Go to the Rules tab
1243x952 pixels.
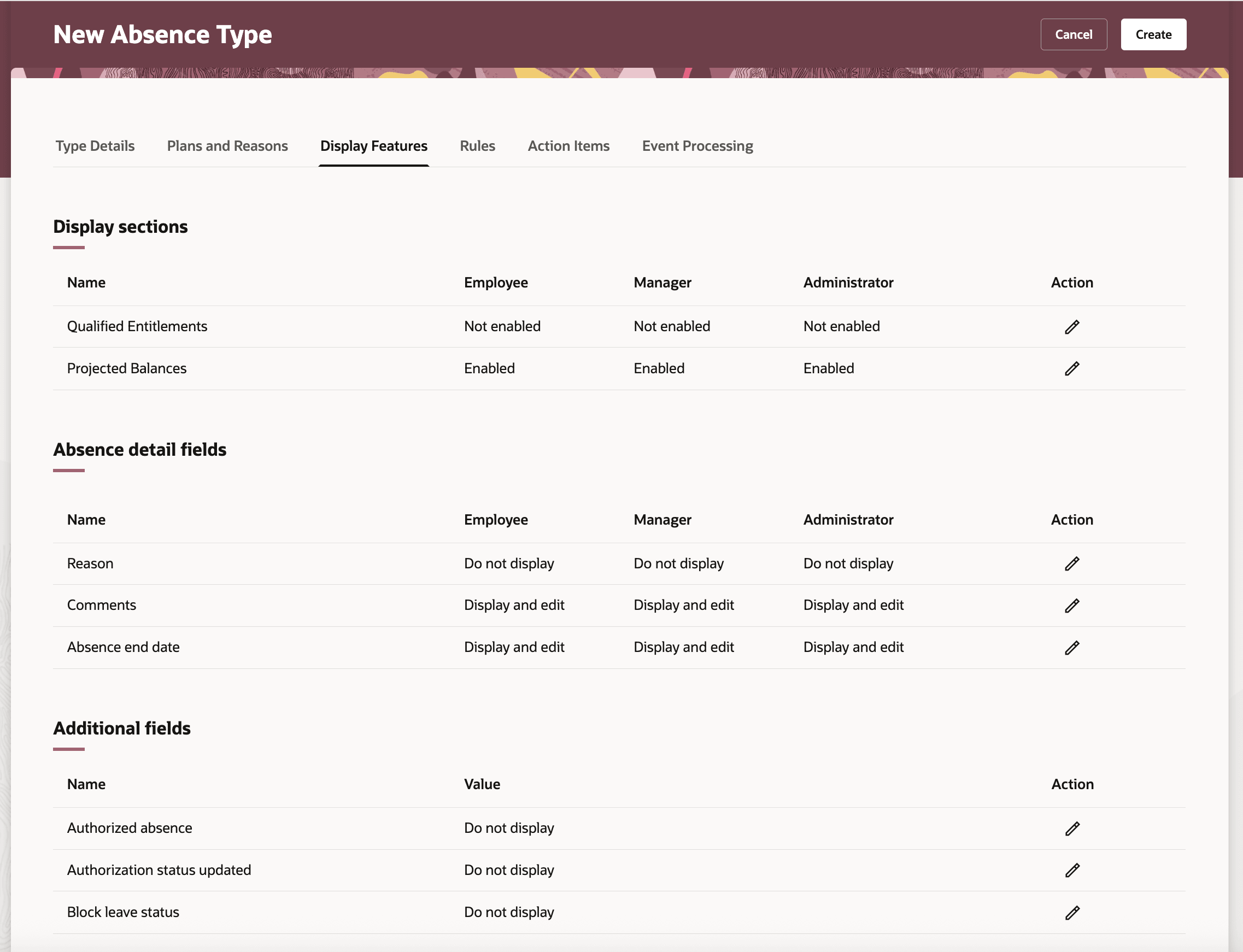pyautogui.click(x=477, y=146)
